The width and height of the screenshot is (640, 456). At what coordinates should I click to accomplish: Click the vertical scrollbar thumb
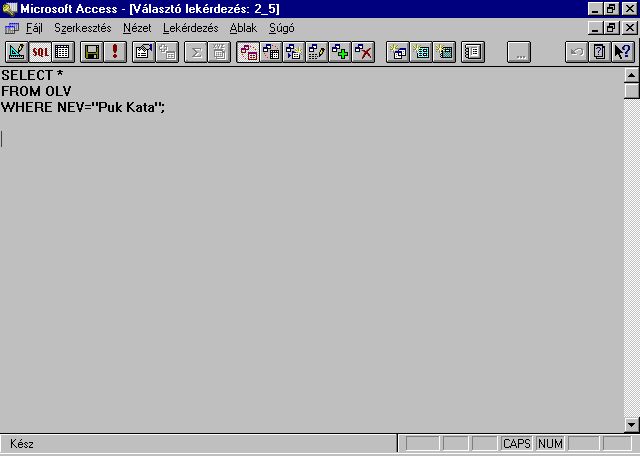tap(631, 90)
